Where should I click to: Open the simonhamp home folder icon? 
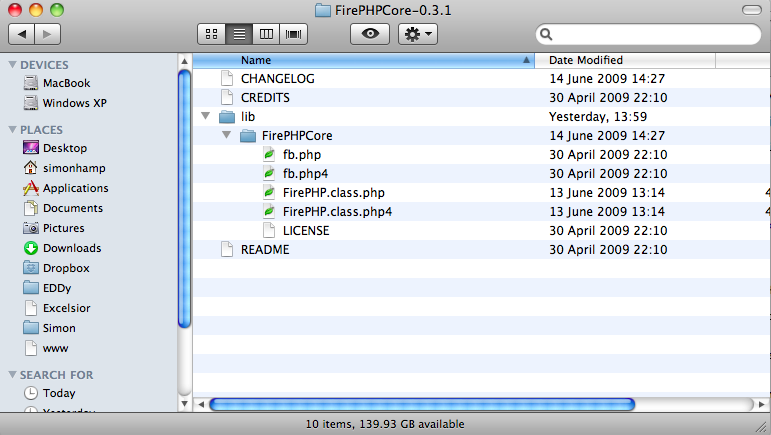30,168
